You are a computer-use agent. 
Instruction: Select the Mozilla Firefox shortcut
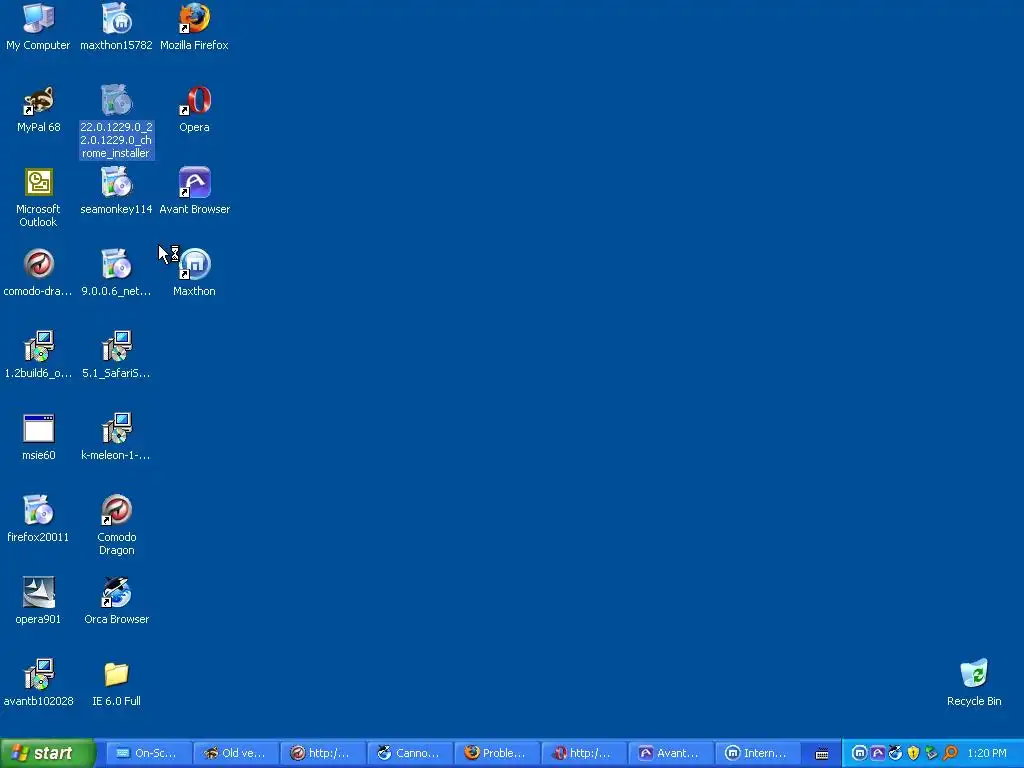(x=194, y=26)
